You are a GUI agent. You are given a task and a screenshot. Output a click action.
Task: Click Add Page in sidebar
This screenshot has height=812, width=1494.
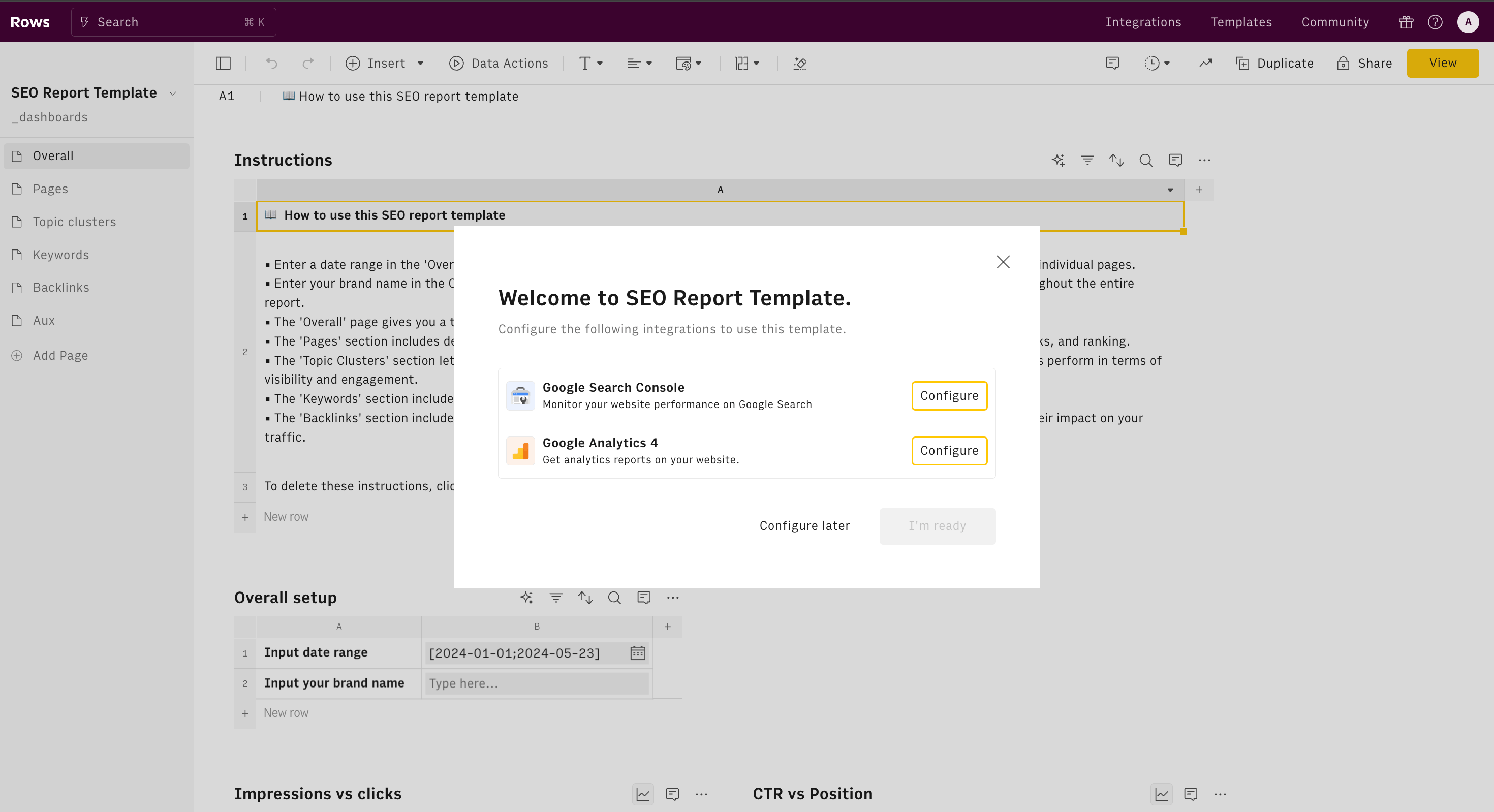pyautogui.click(x=50, y=356)
